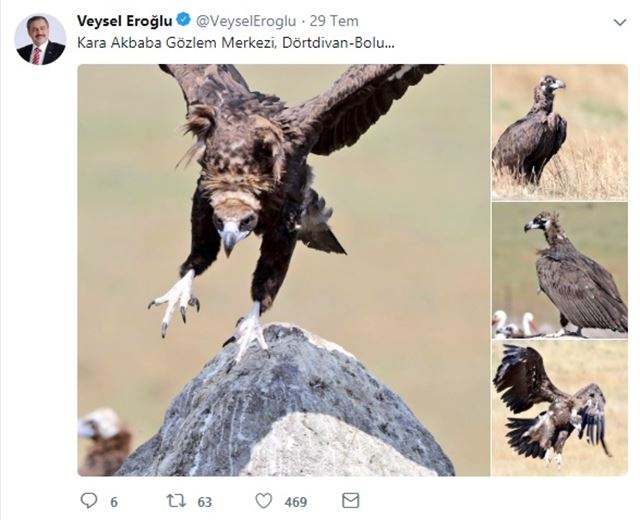Image resolution: width=640 pixels, height=520 pixels.
Task: Open the tweet options chevron menu
Action: tap(620, 22)
